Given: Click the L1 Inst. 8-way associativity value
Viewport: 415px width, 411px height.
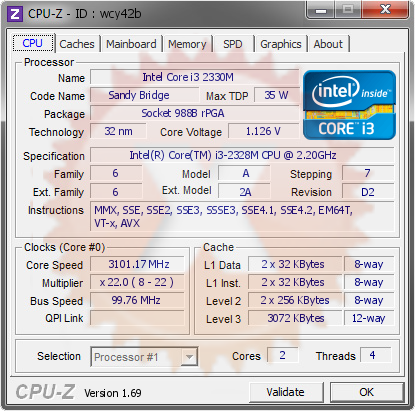Looking at the screenshot, I should (369, 282).
